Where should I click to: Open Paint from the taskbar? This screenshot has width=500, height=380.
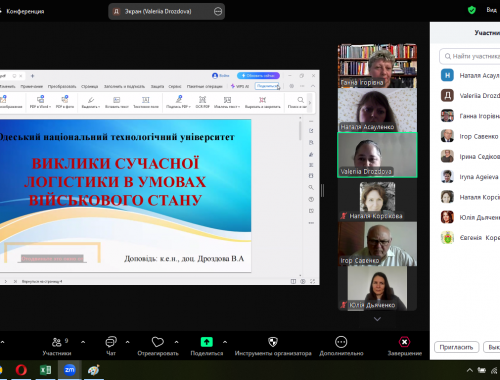(x=94, y=370)
